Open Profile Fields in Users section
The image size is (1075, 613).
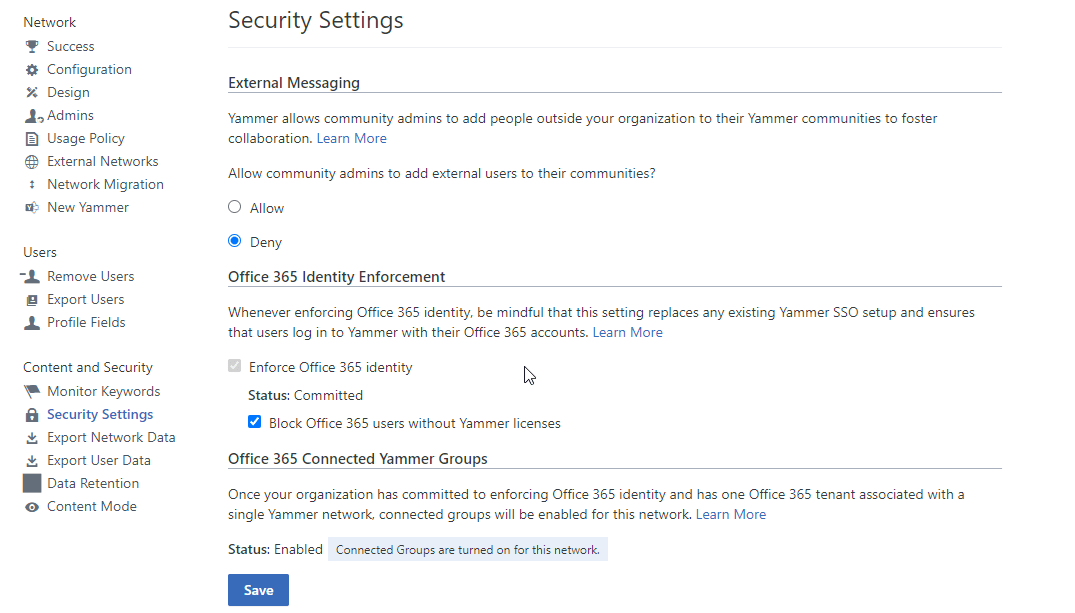tap(86, 323)
